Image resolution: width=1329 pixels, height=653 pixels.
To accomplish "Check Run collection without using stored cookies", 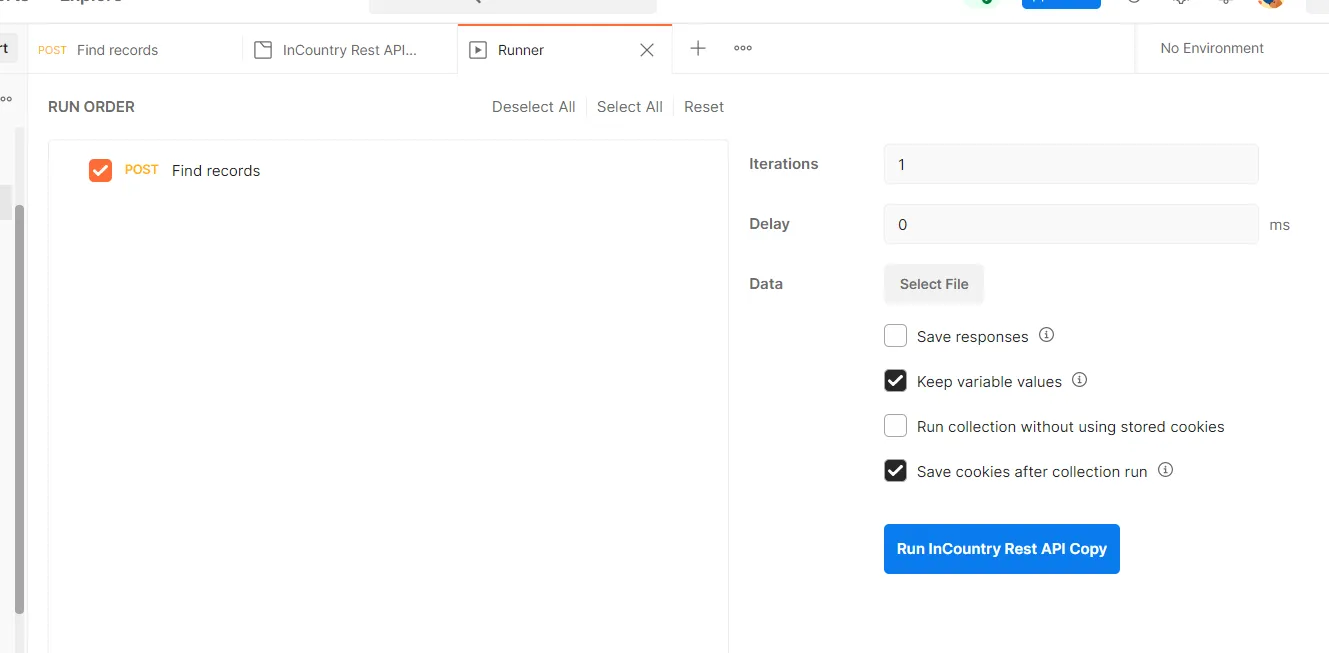I will coord(895,425).
